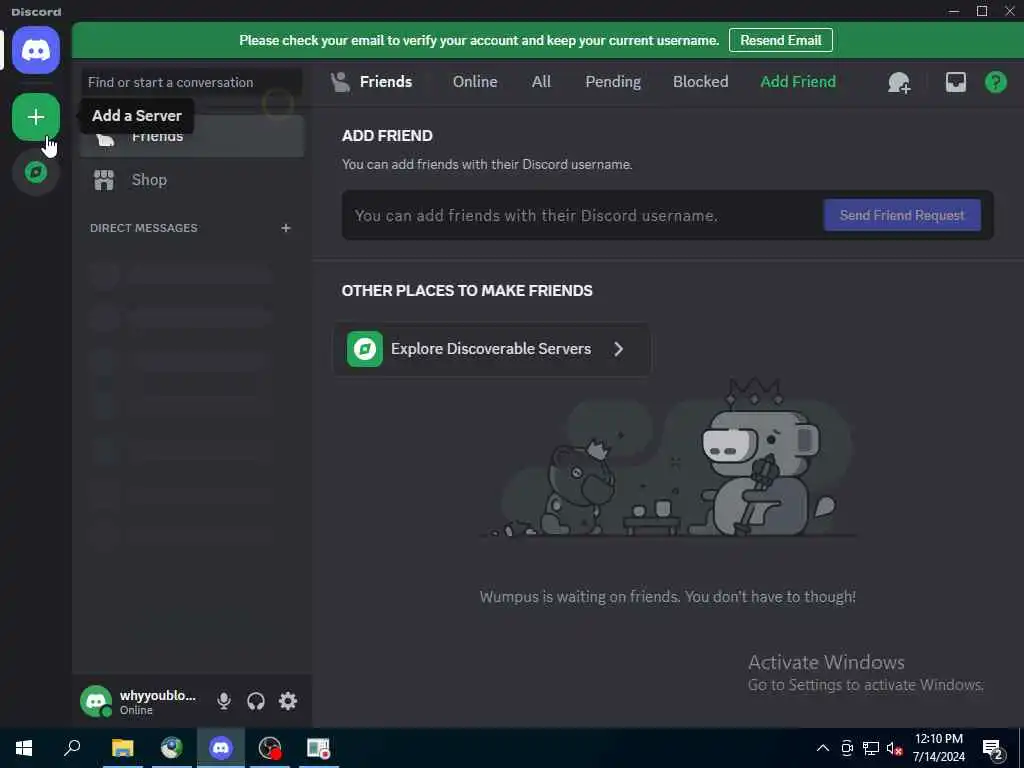This screenshot has height=768, width=1024.
Task: Select the Add Friend tab
Action: [x=797, y=82]
